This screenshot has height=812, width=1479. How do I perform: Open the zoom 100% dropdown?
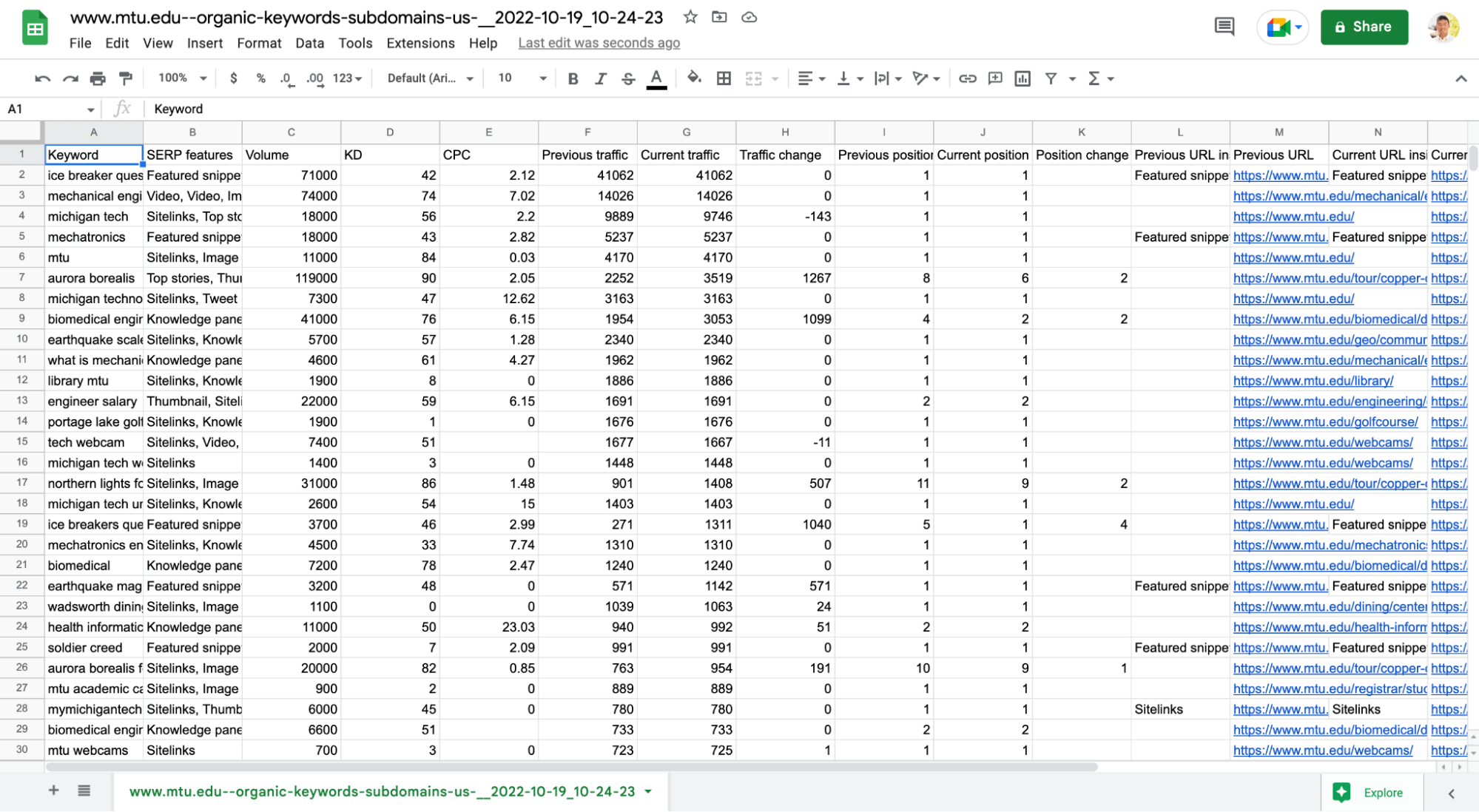click(182, 78)
